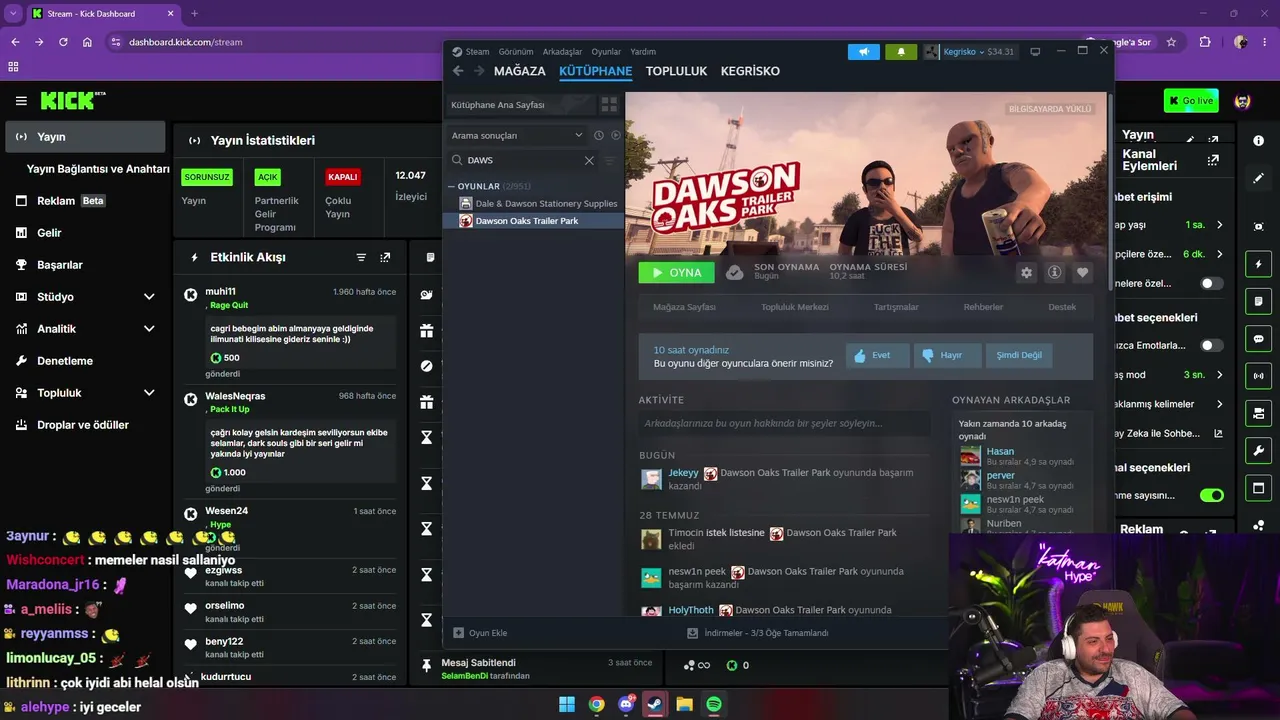
Task: Open Dawson Oaks cloud save status icon
Action: pos(735,272)
